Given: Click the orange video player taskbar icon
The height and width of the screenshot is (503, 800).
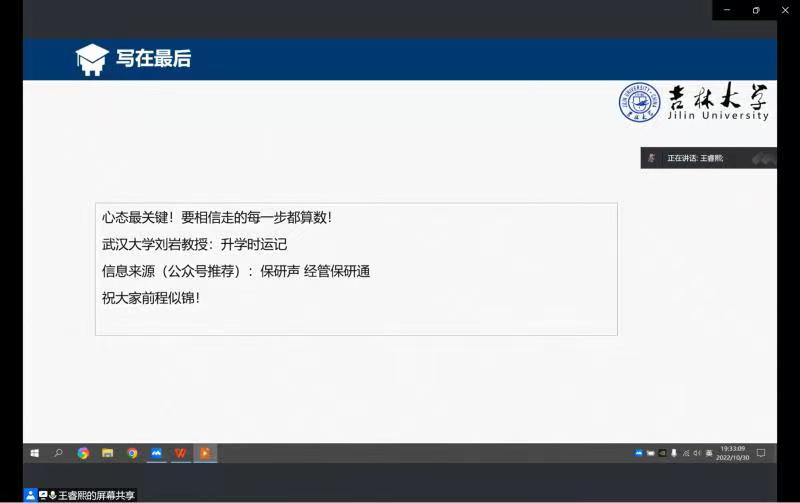Looking at the screenshot, I should 205,453.
